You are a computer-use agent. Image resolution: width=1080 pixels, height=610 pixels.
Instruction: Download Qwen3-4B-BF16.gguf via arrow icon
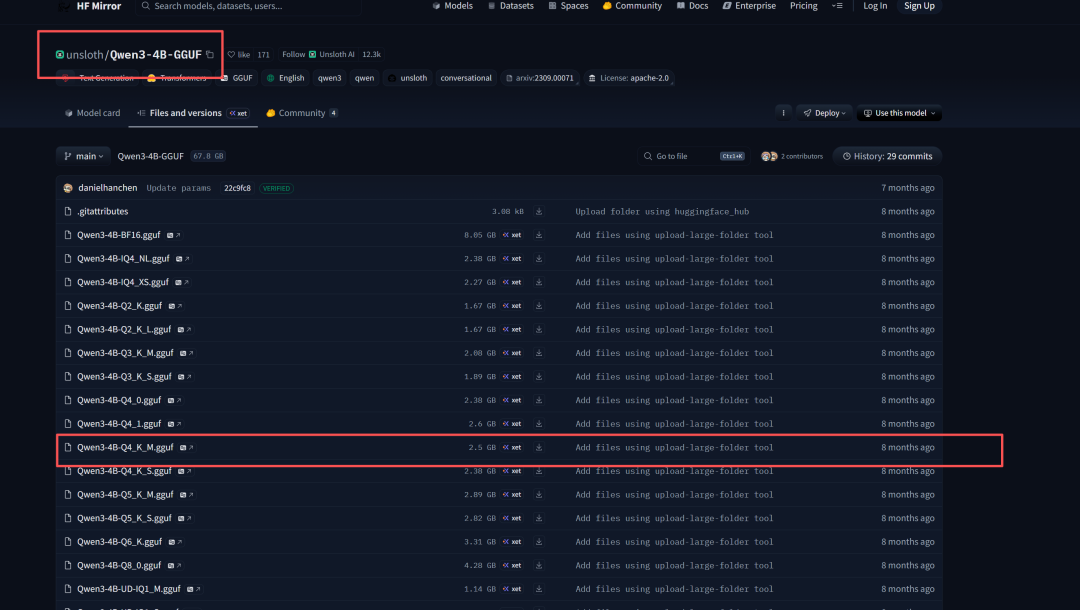point(539,235)
